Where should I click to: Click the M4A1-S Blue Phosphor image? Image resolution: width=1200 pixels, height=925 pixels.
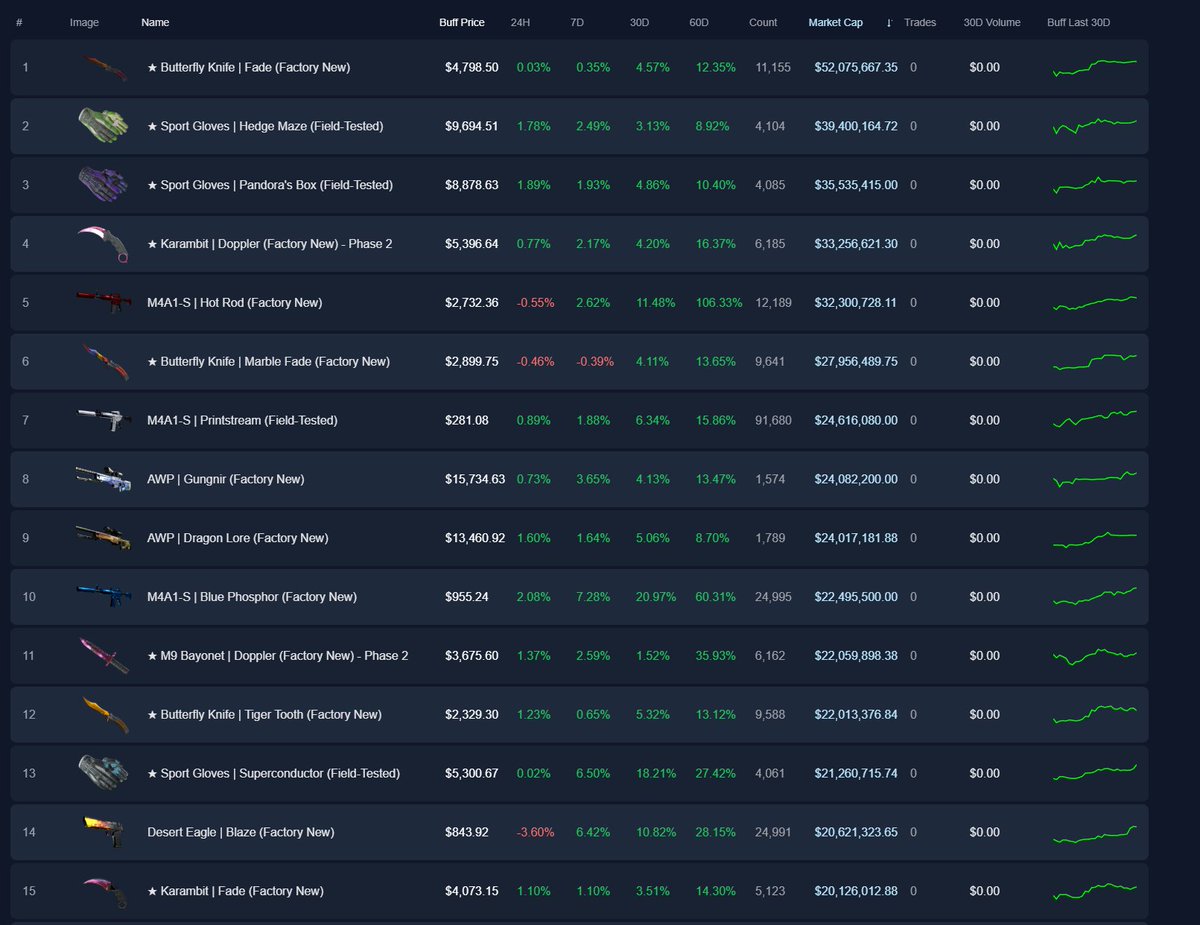coord(103,596)
